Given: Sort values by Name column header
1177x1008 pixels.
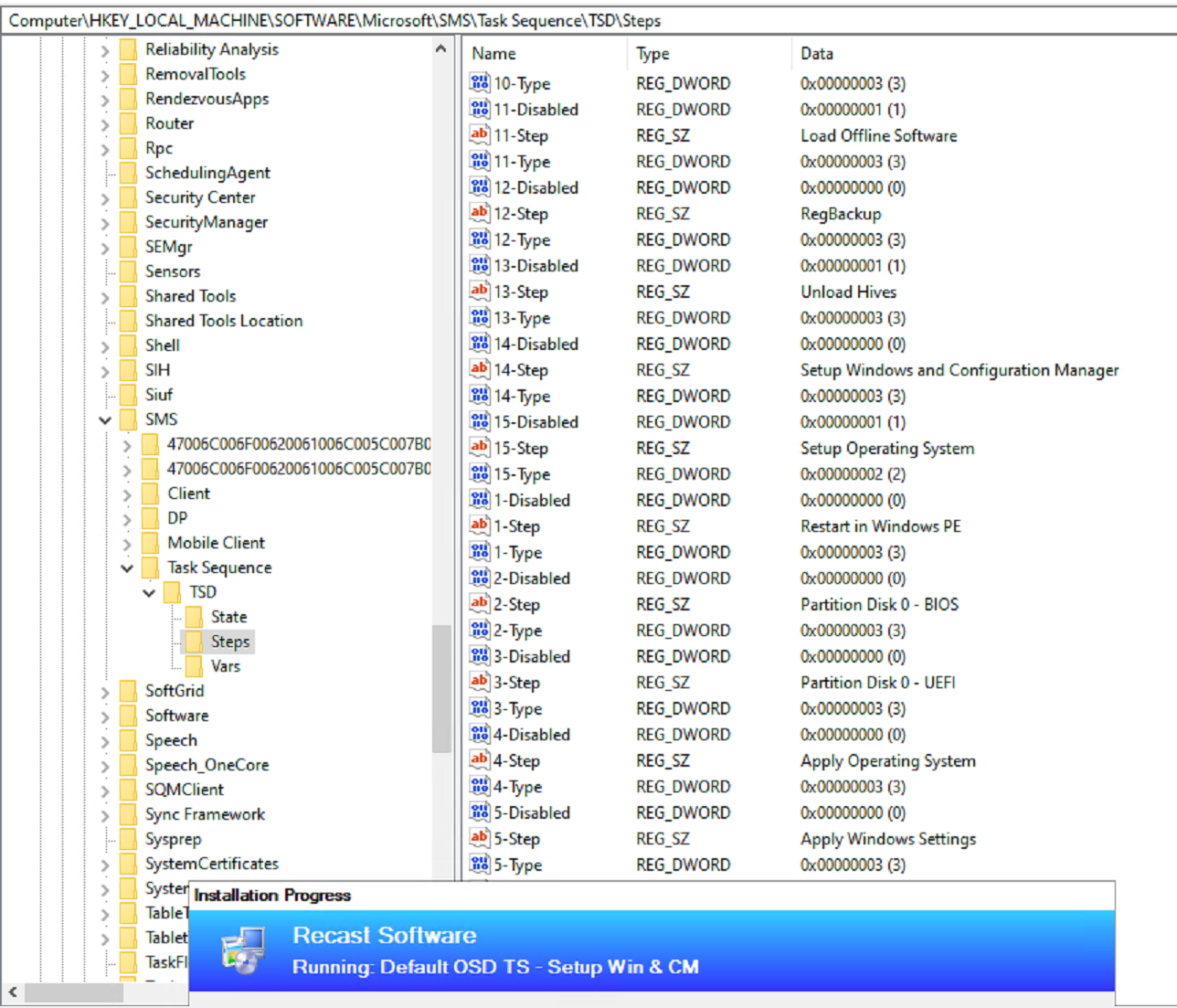Looking at the screenshot, I should pos(493,54).
